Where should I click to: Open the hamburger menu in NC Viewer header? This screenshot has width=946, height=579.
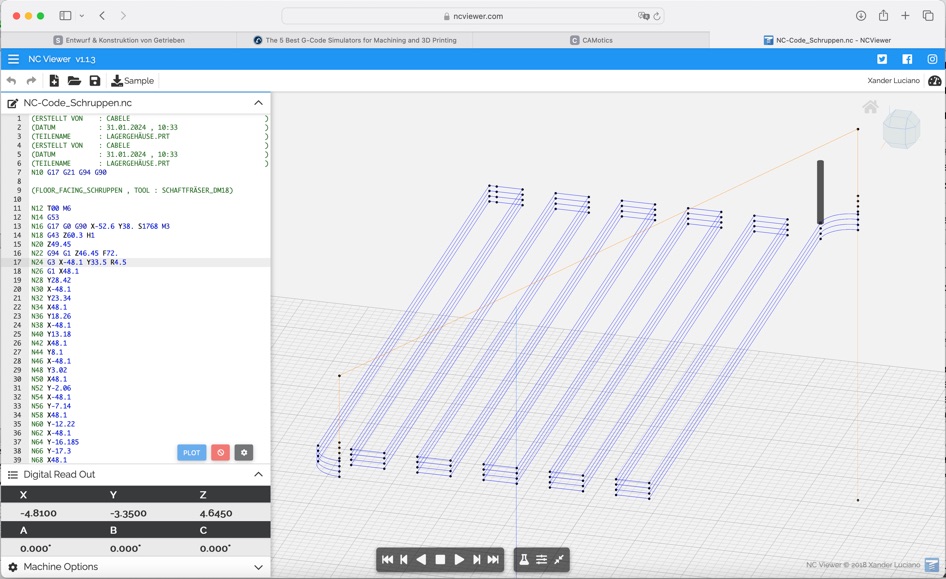point(13,59)
